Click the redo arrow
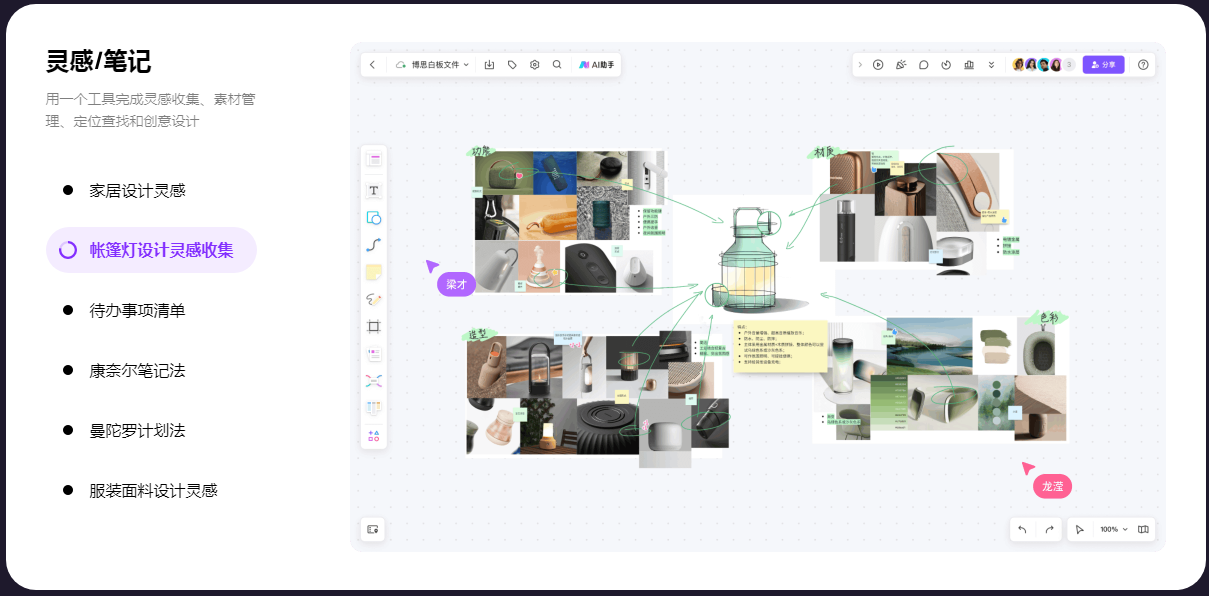This screenshot has width=1209, height=596. point(1049,529)
